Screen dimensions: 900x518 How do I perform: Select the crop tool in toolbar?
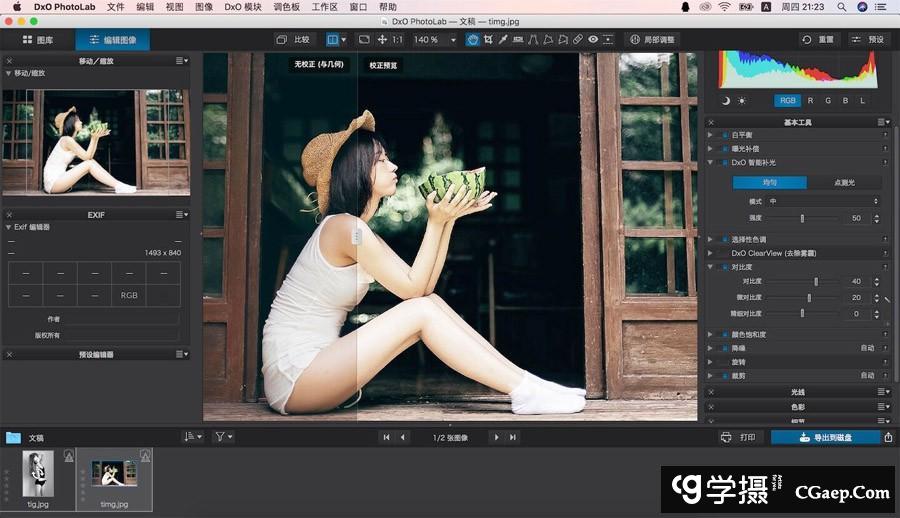[x=488, y=40]
